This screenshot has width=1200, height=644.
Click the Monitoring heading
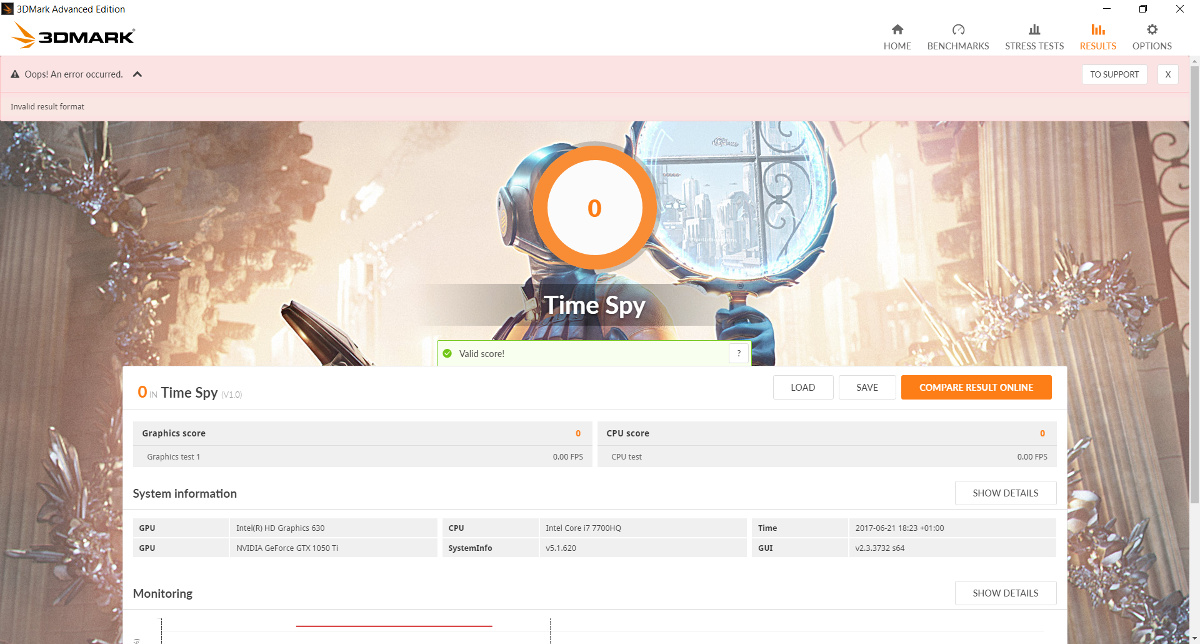coord(163,593)
